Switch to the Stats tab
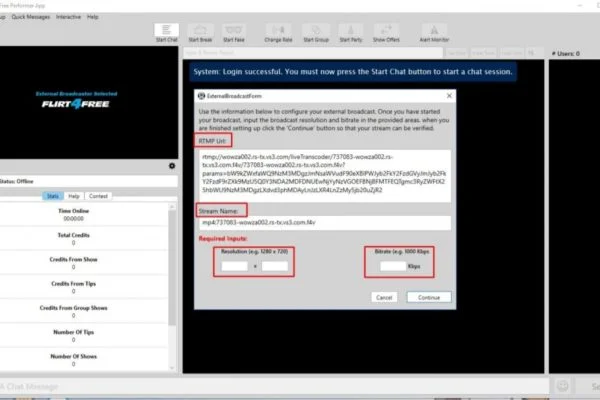This screenshot has width=600, height=400. coord(53,196)
